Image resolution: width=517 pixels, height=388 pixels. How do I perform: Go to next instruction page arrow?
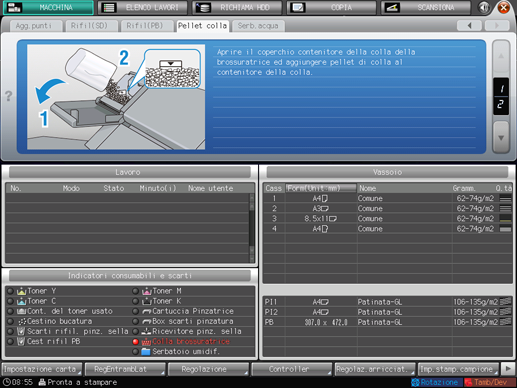click(501, 137)
